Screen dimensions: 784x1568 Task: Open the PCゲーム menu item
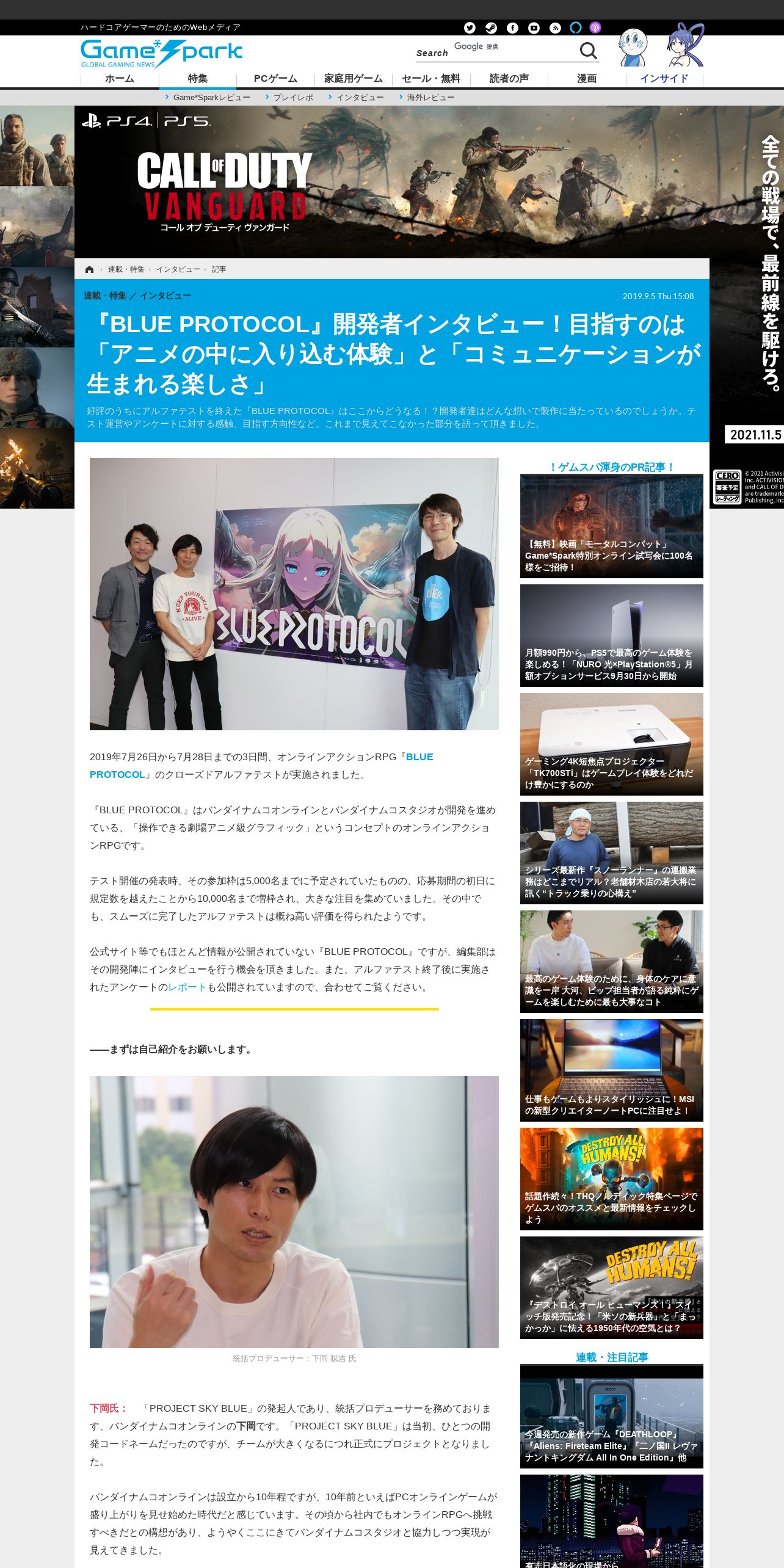(x=275, y=79)
